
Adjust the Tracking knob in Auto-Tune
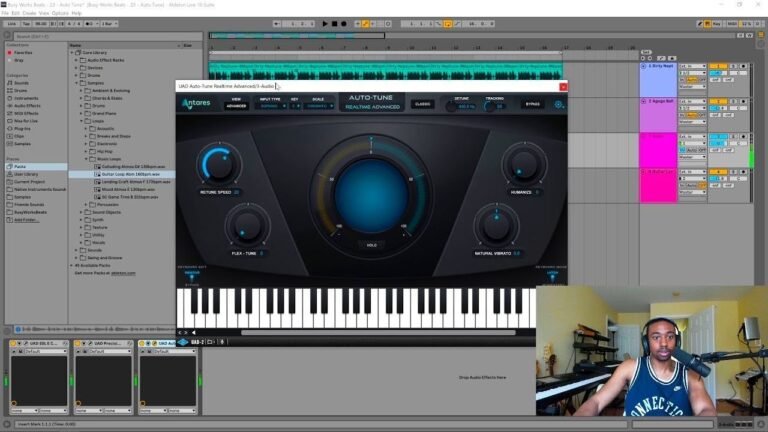pyautogui.click(x=489, y=106)
